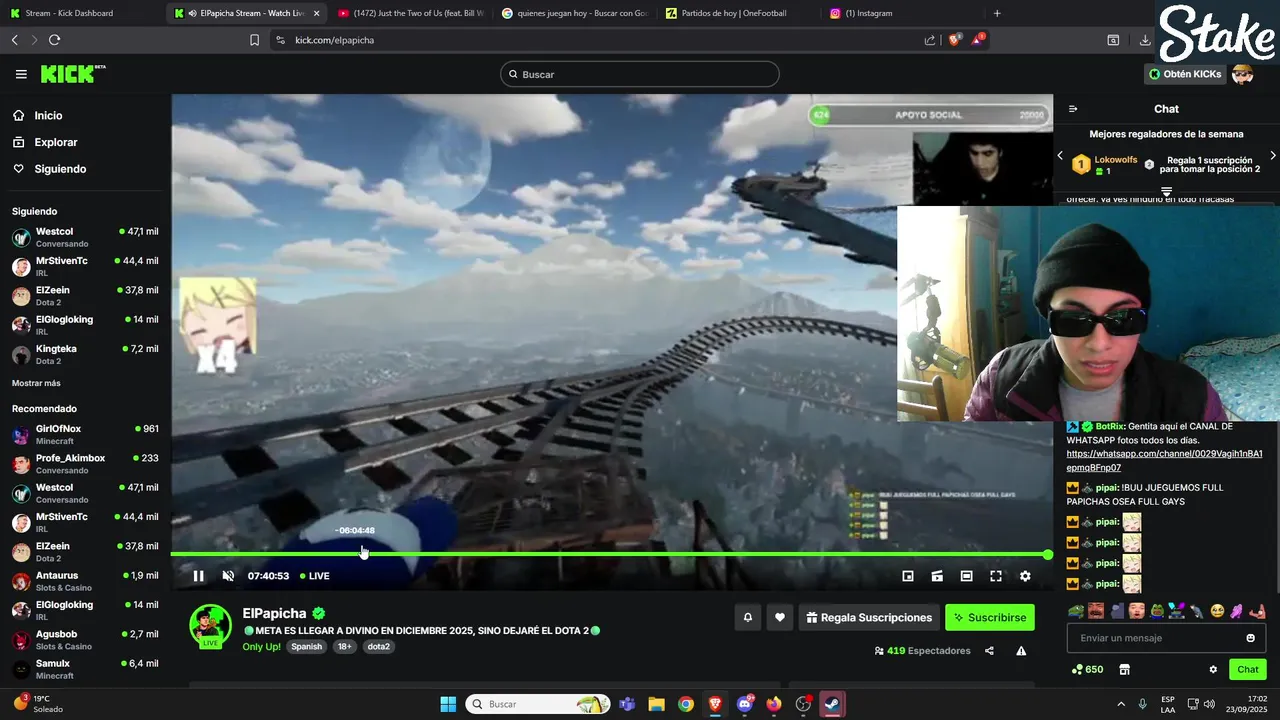Expand Mostrar más in following list
Image resolution: width=1280 pixels, height=720 pixels.
click(x=36, y=383)
